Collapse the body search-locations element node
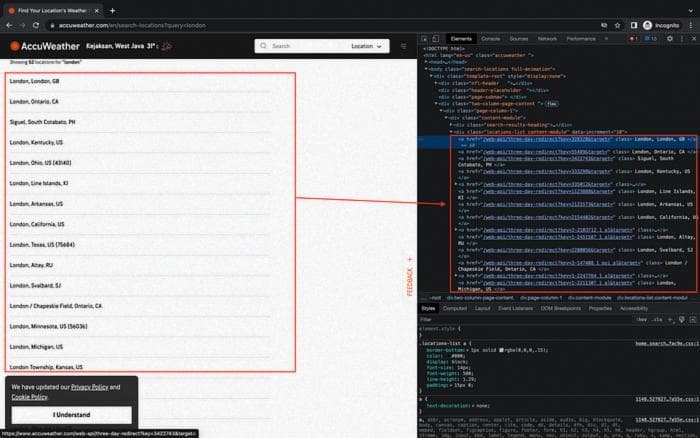 (426, 68)
